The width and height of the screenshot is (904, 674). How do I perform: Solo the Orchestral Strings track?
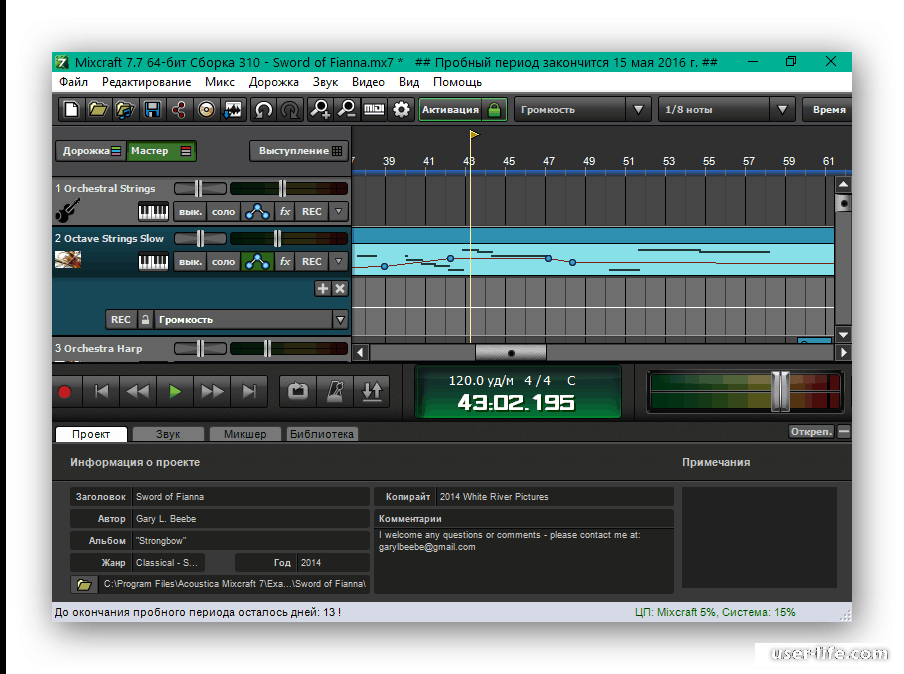coord(223,212)
